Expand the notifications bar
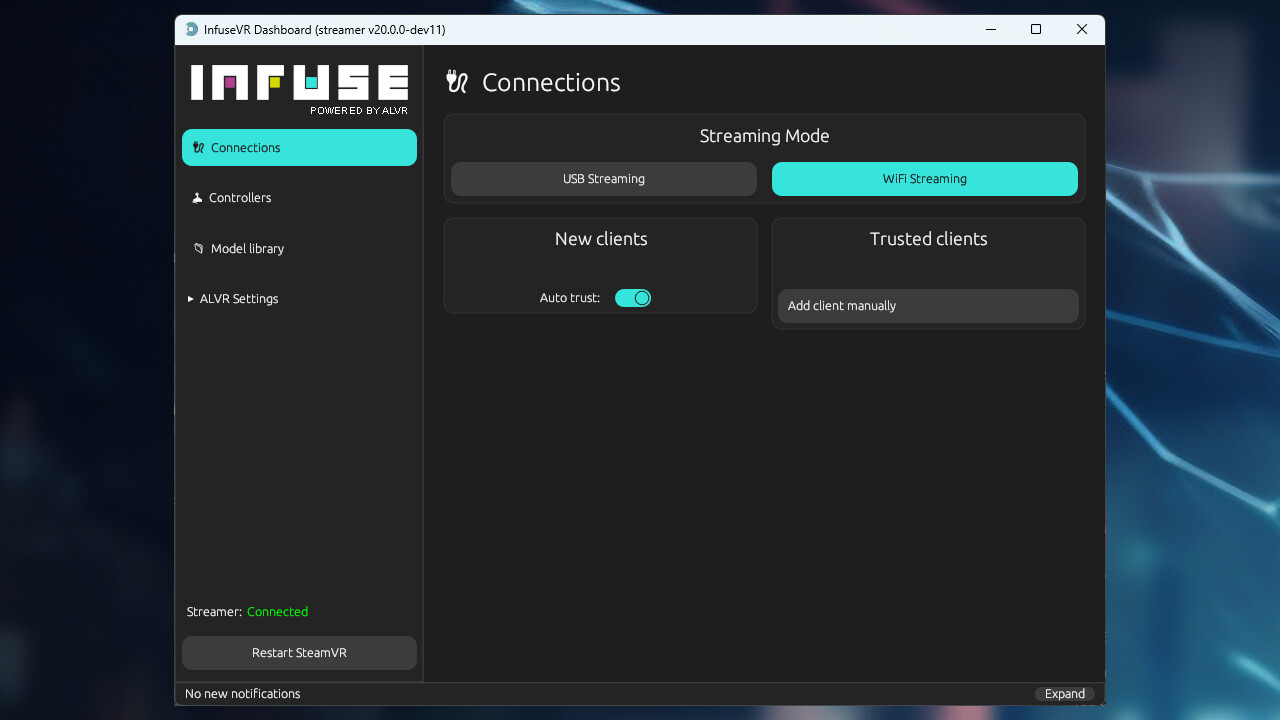1280x720 pixels. point(1064,694)
